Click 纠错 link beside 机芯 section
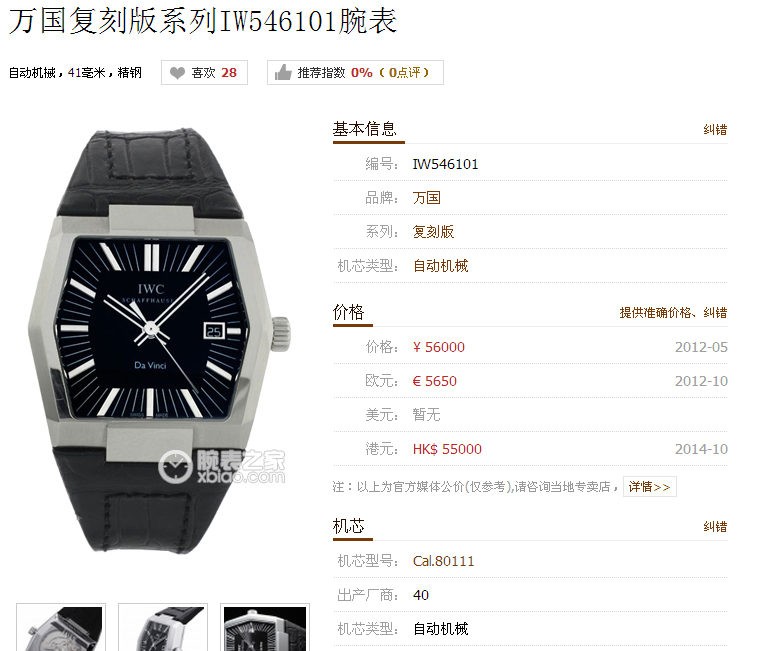The image size is (758, 651). point(715,527)
